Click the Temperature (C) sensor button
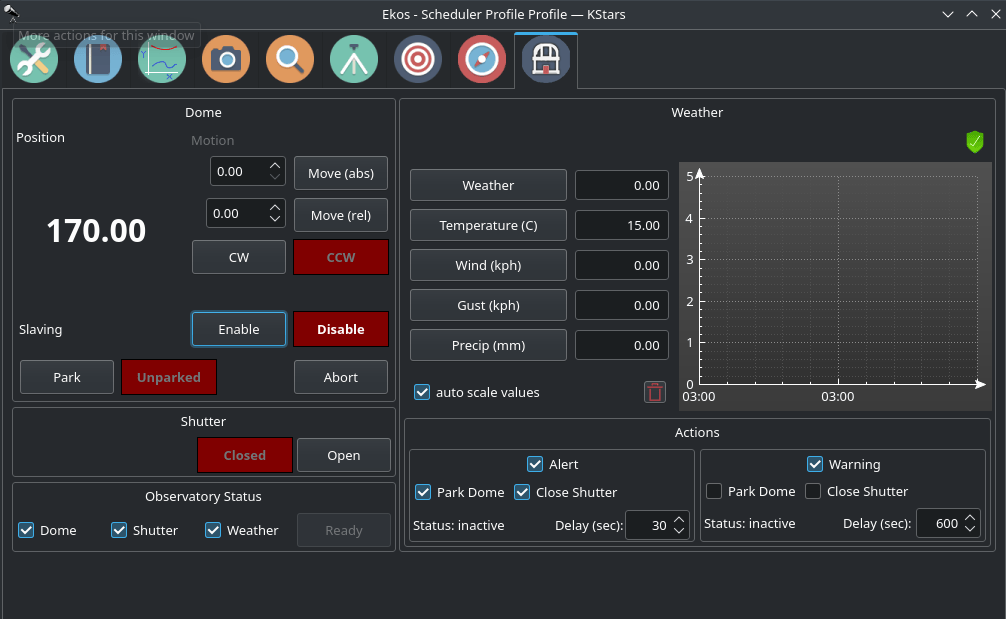Screen dimensions: 1006x619 click(488, 225)
